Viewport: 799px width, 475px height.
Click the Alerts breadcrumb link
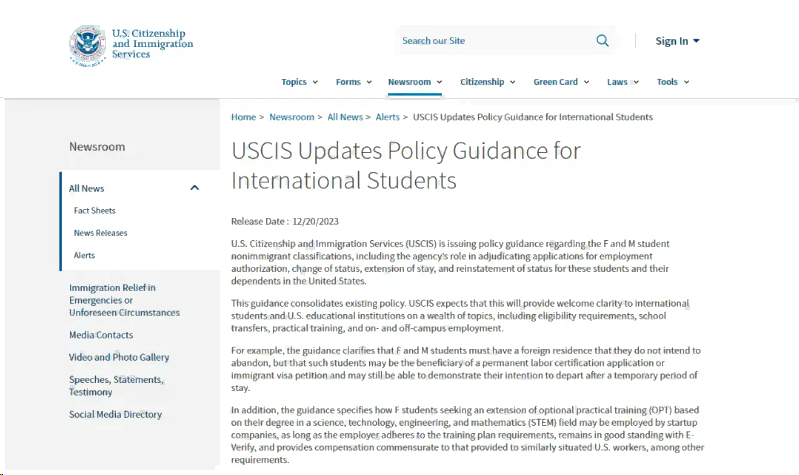pos(387,117)
